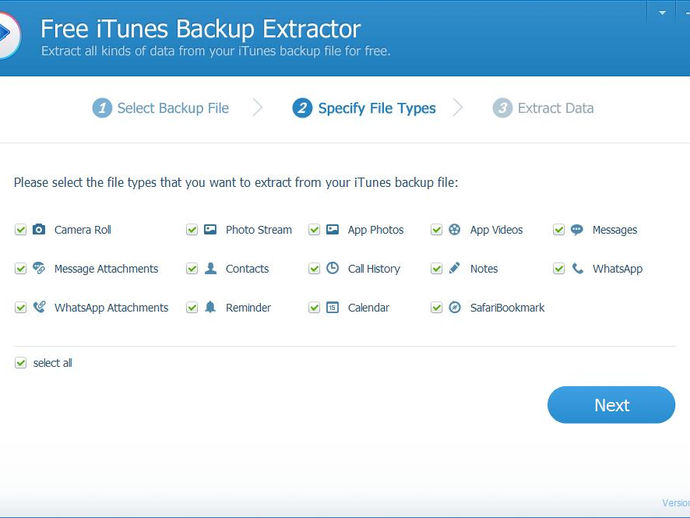Click the App Videos label
The height and width of the screenshot is (518, 690).
click(496, 230)
